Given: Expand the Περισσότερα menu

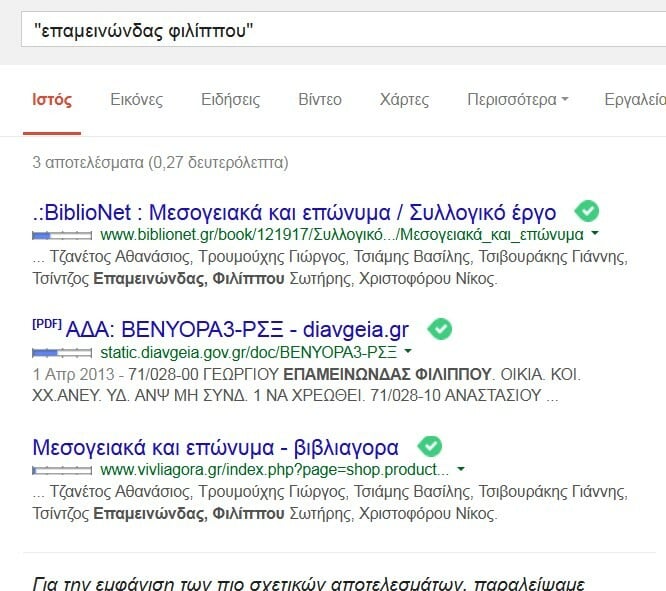Looking at the screenshot, I should [518, 99].
